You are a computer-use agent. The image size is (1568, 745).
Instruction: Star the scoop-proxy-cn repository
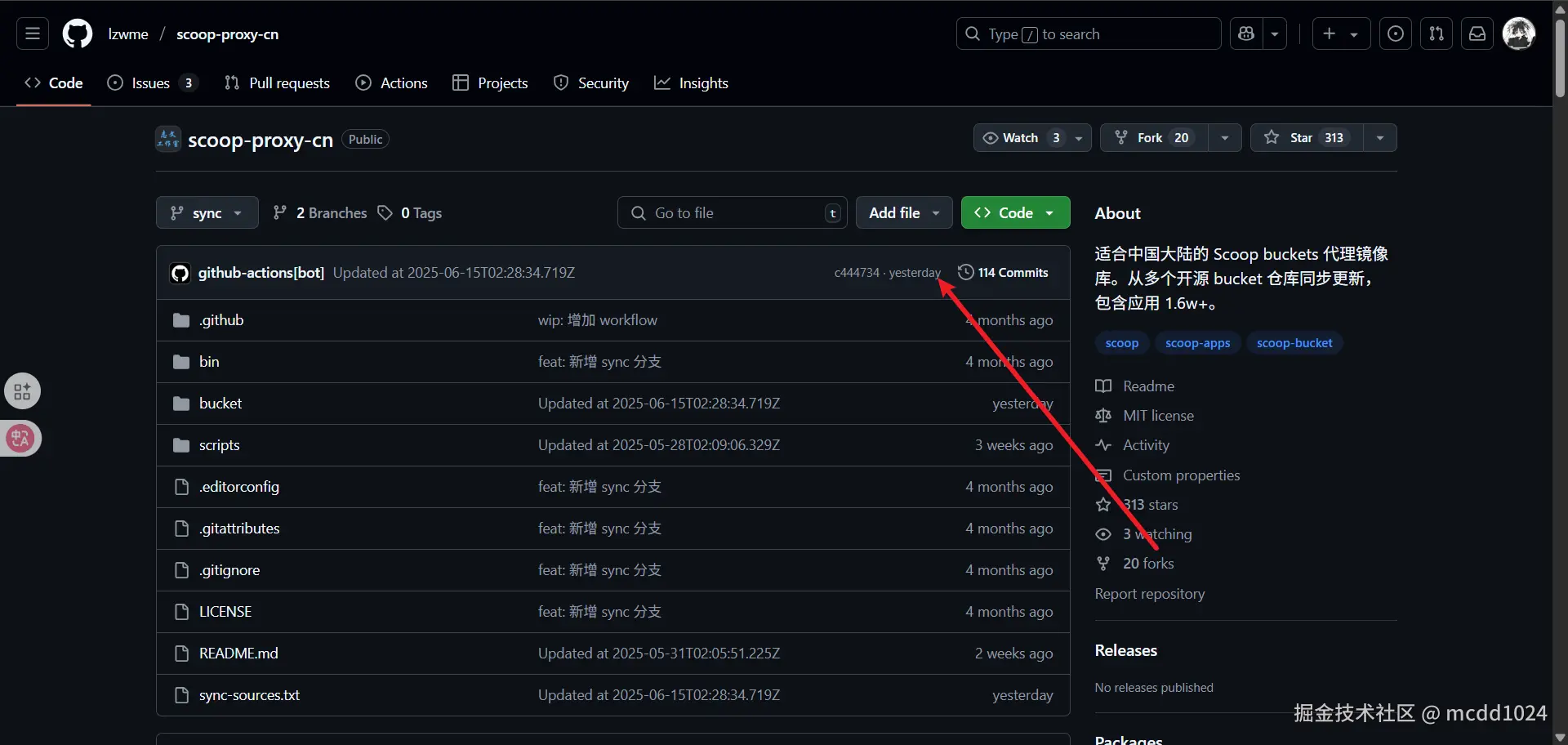pos(1307,137)
